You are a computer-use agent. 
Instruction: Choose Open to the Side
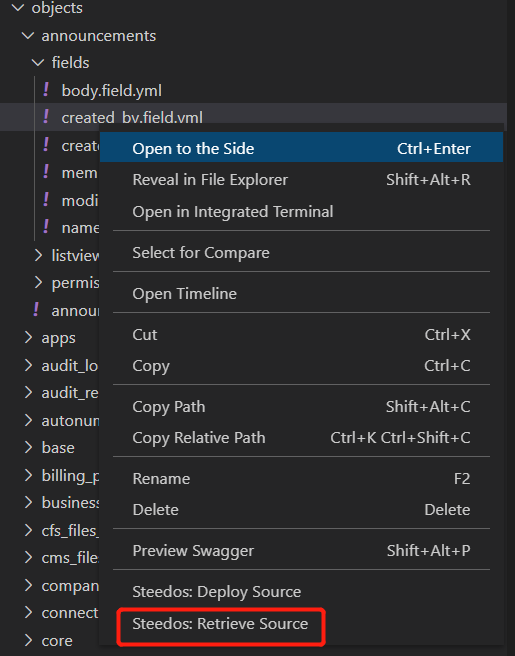tap(301, 148)
